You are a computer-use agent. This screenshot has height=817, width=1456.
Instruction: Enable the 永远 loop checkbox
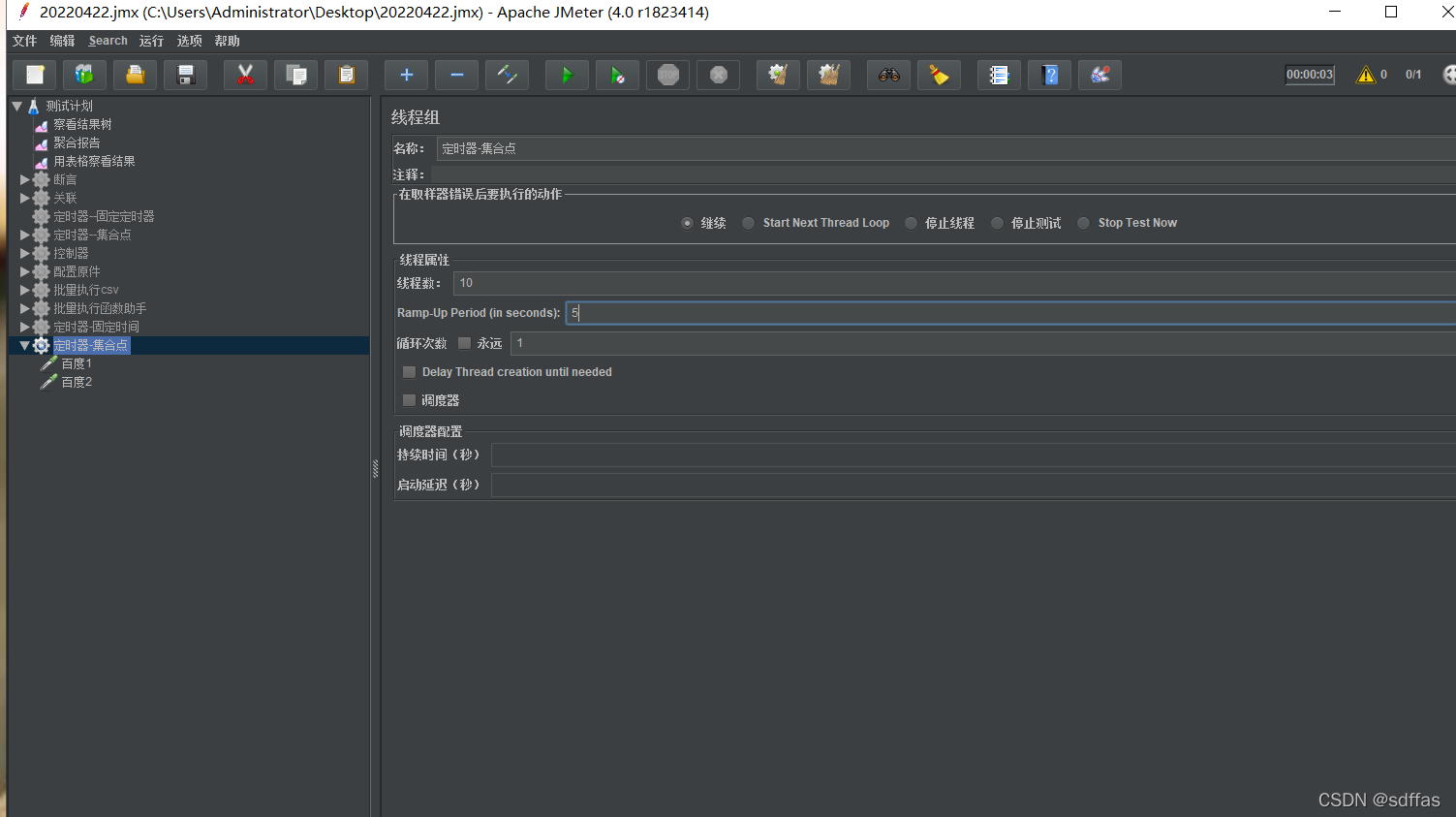(x=464, y=343)
